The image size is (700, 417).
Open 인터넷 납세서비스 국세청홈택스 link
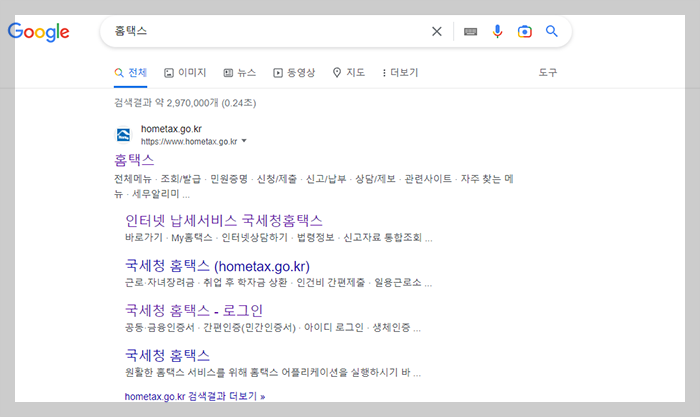pyautogui.click(x=224, y=221)
